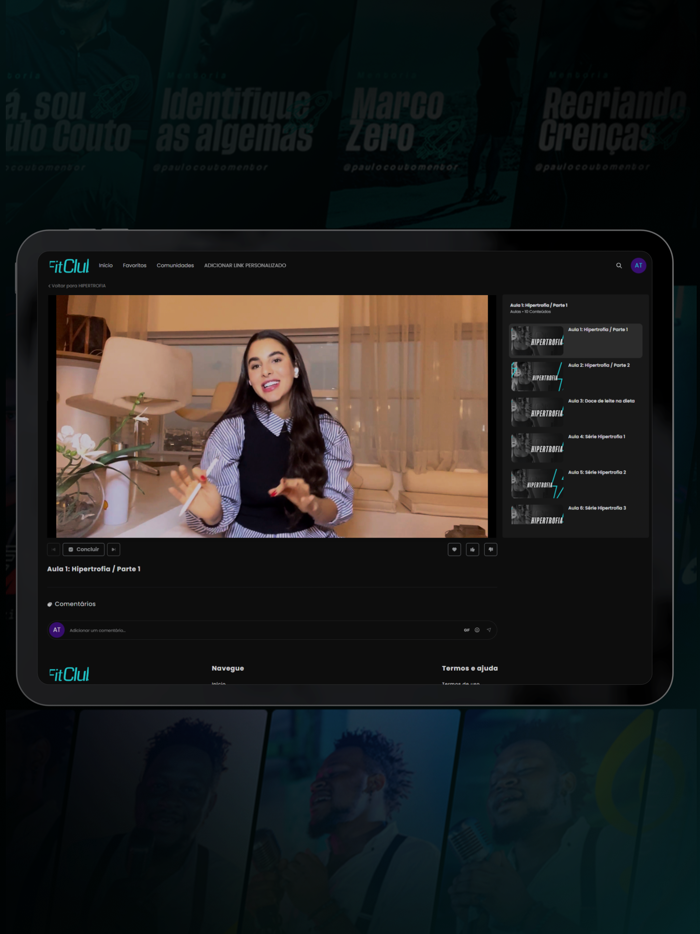The height and width of the screenshot is (934, 700).
Task: Click thumbnail of Aula 5 in playlist
Action: (x=537, y=484)
